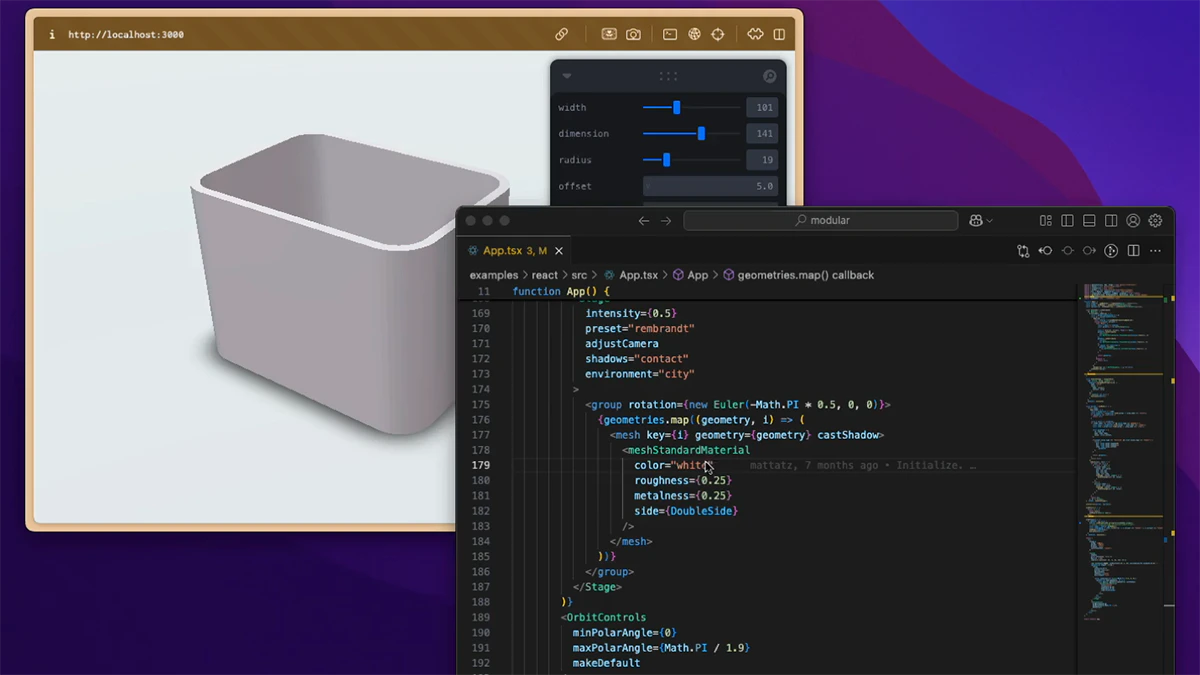Open the settings gear in editor title bar
This screenshot has width=1200, height=675.
[x=1155, y=221]
